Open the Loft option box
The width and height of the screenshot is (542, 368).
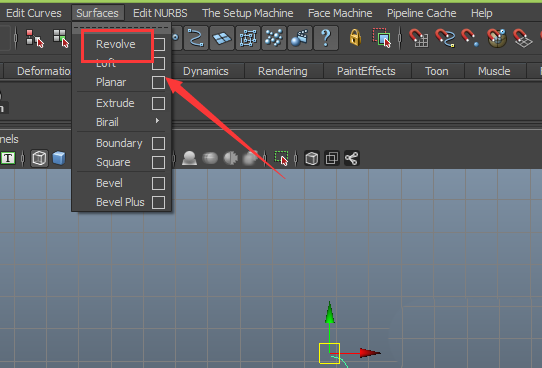[x=158, y=64]
